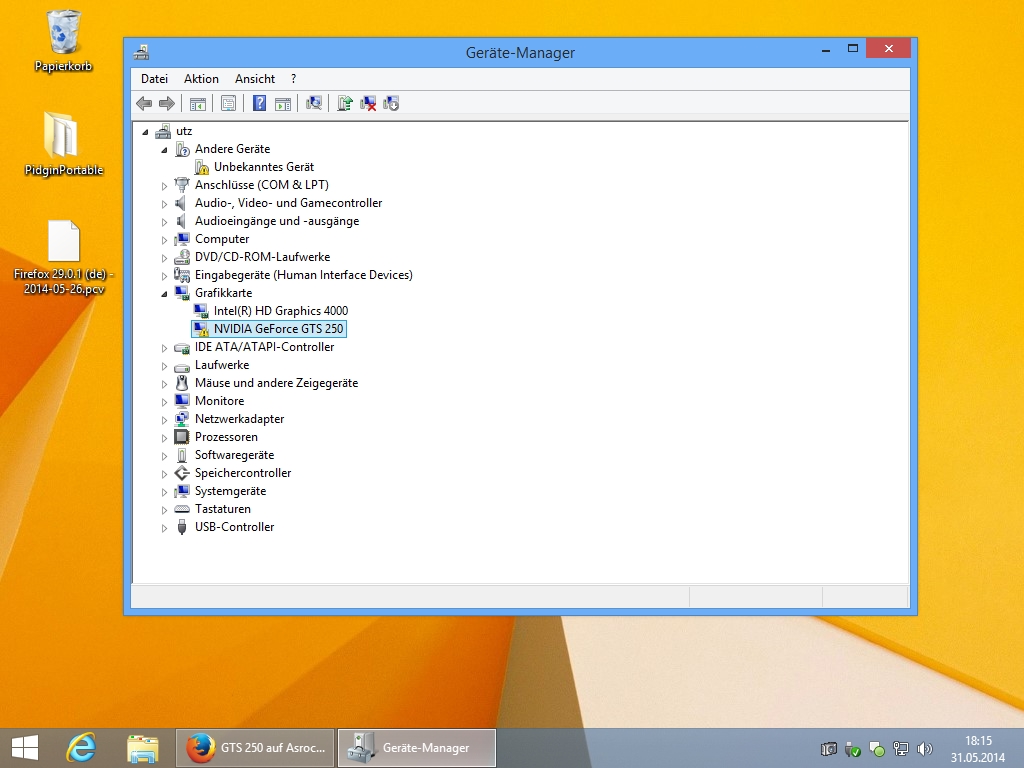Launch Internet Explorer from taskbar
This screenshot has width=1024, height=768.
[x=82, y=748]
